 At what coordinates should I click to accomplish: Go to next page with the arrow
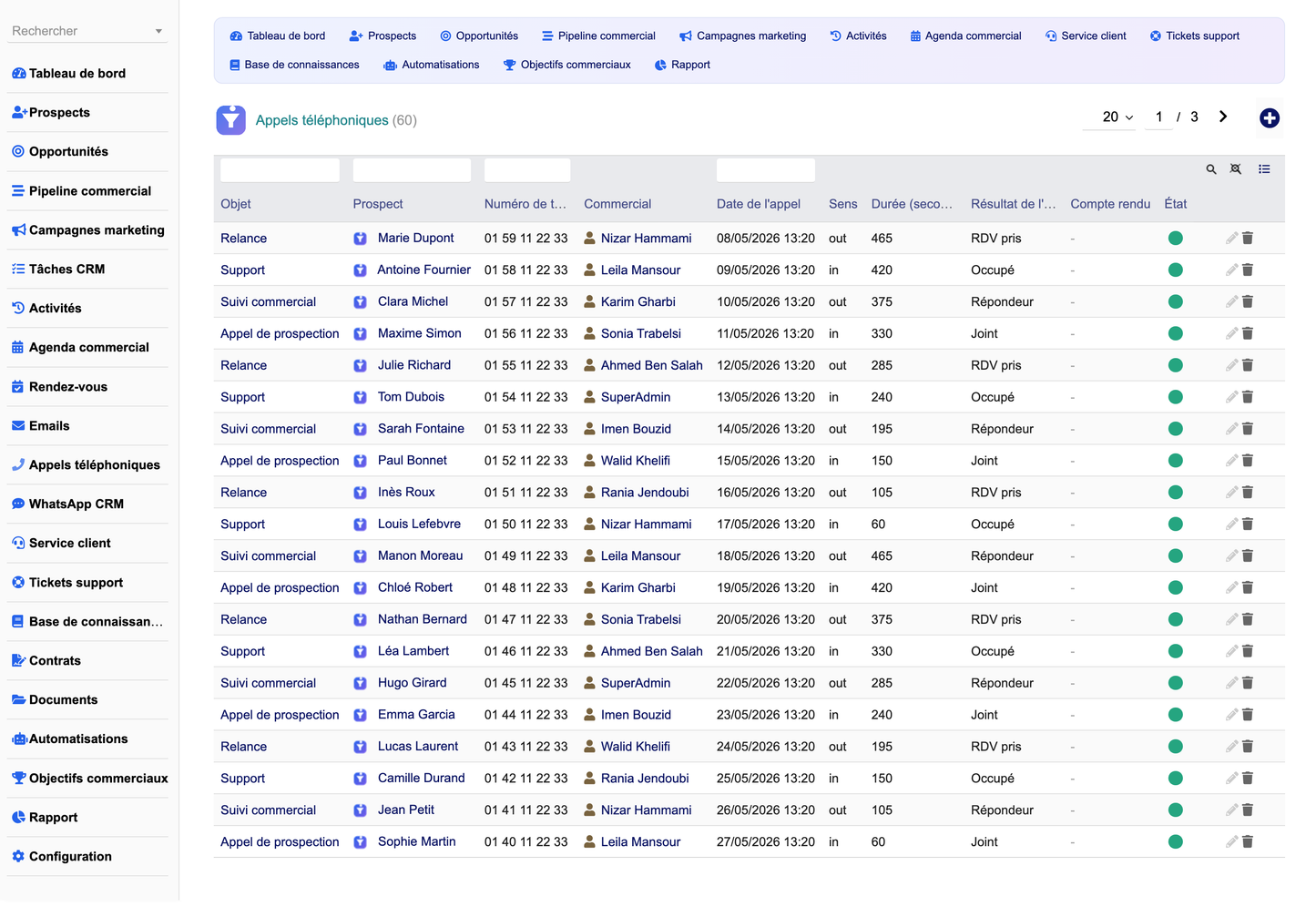click(1223, 117)
